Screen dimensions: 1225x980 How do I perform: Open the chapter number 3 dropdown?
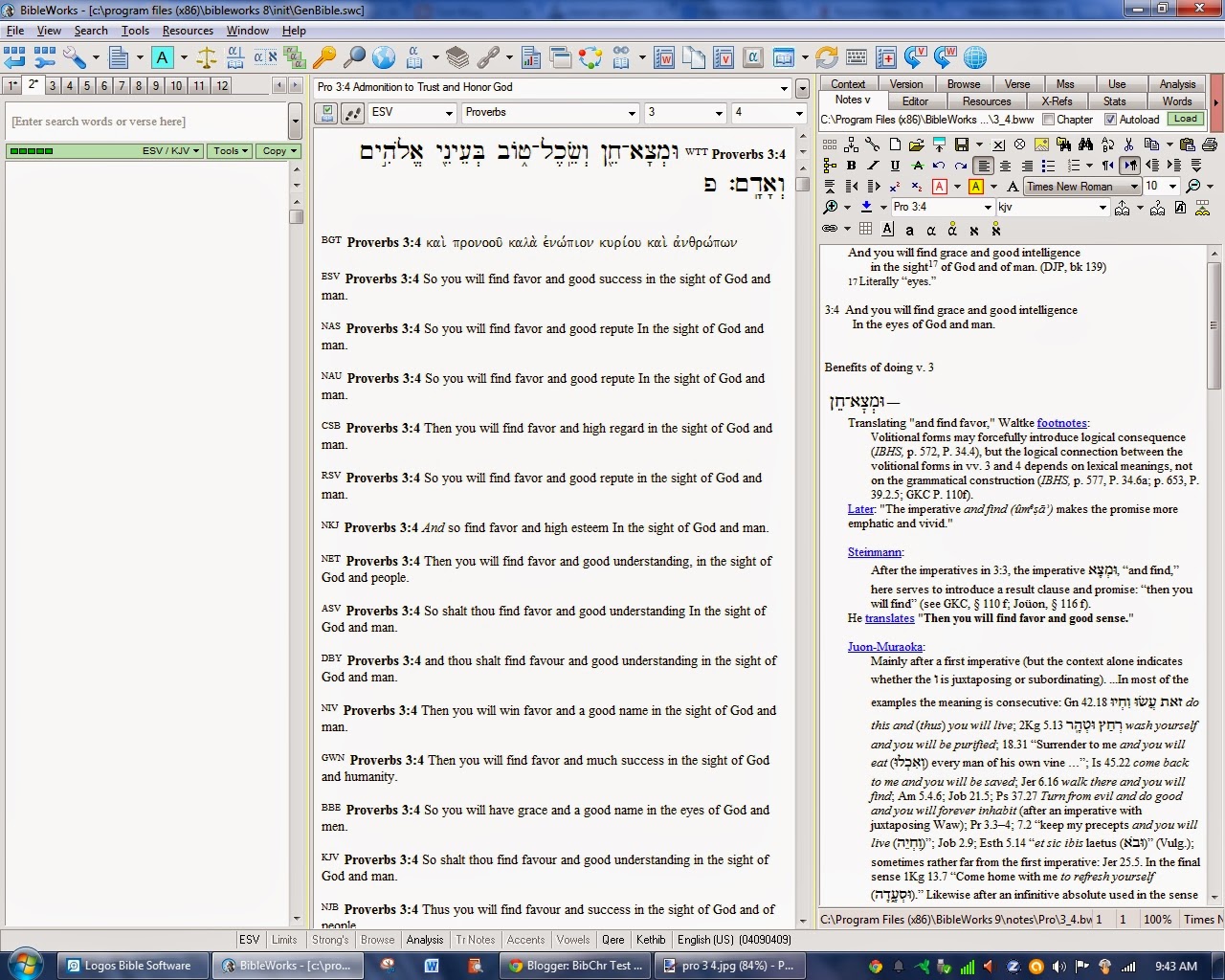click(x=719, y=113)
